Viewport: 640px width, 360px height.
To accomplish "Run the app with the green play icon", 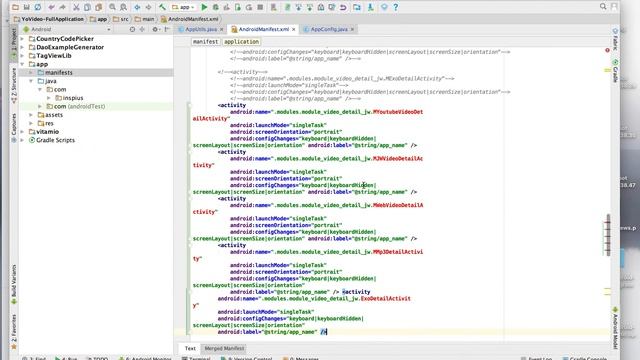I will tap(204, 7).
